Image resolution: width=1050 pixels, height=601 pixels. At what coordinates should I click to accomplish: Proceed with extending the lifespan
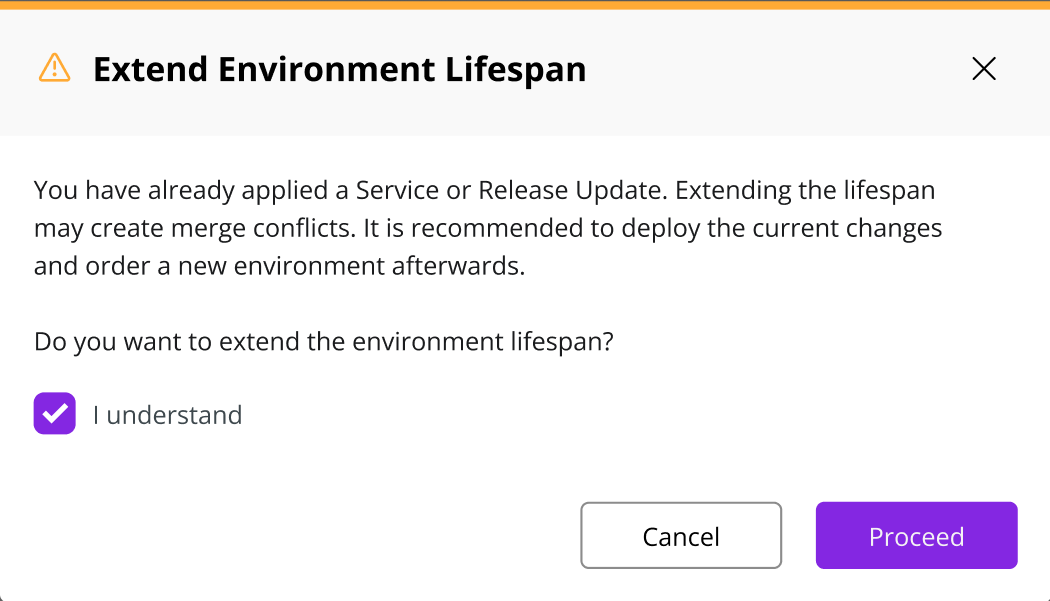click(x=917, y=535)
